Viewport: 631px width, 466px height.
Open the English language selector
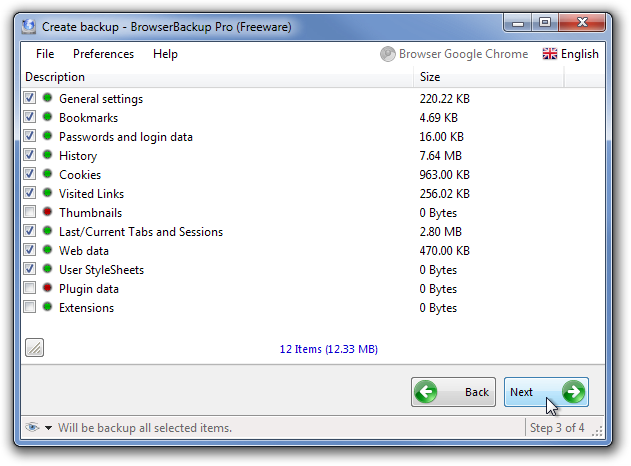[x=571, y=54]
